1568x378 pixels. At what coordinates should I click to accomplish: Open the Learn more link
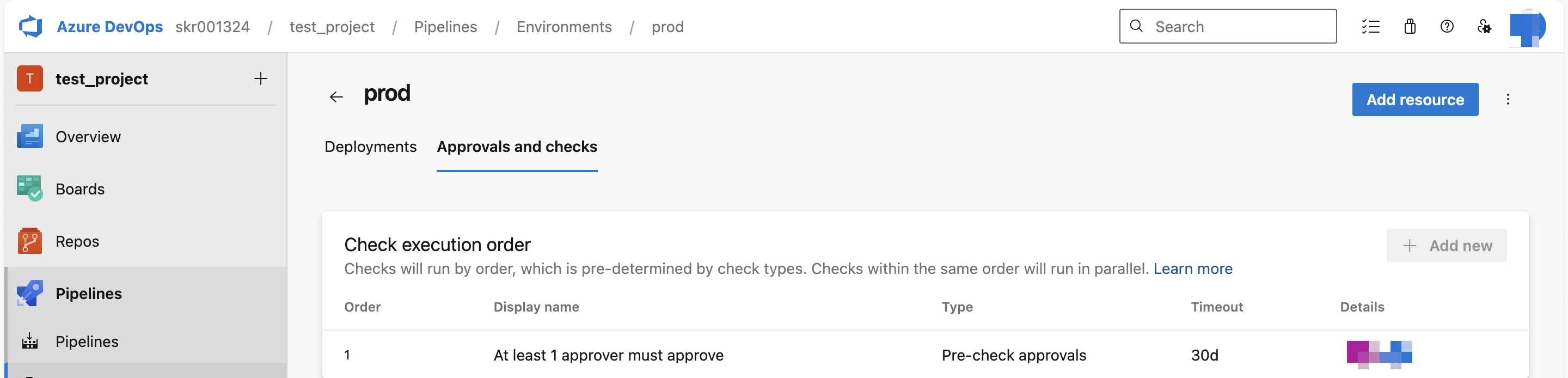click(1193, 269)
